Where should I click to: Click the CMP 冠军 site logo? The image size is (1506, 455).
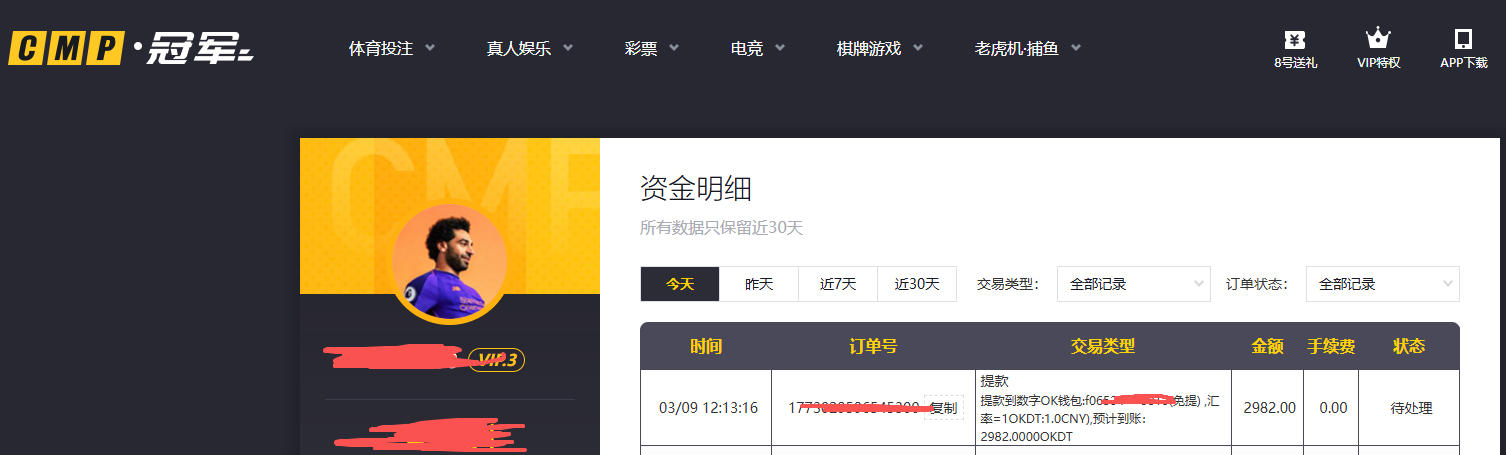(x=130, y=48)
